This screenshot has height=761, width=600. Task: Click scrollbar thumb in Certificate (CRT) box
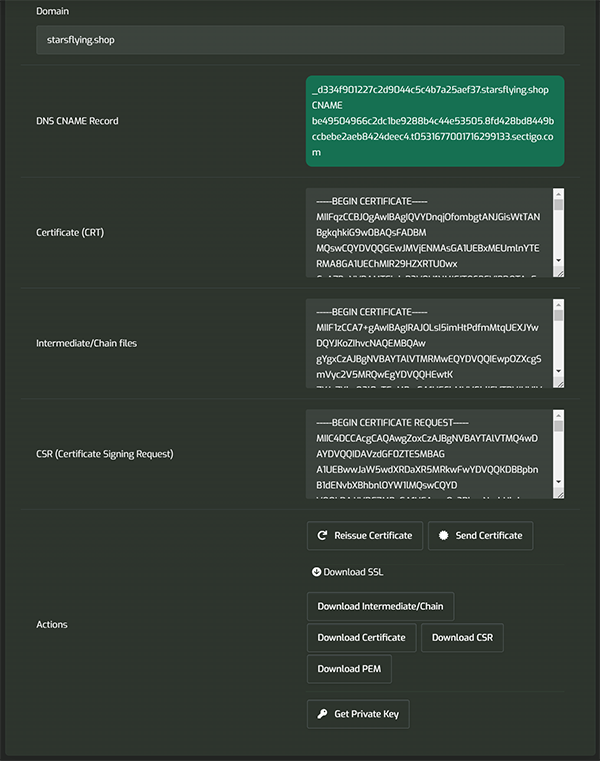coord(559,205)
